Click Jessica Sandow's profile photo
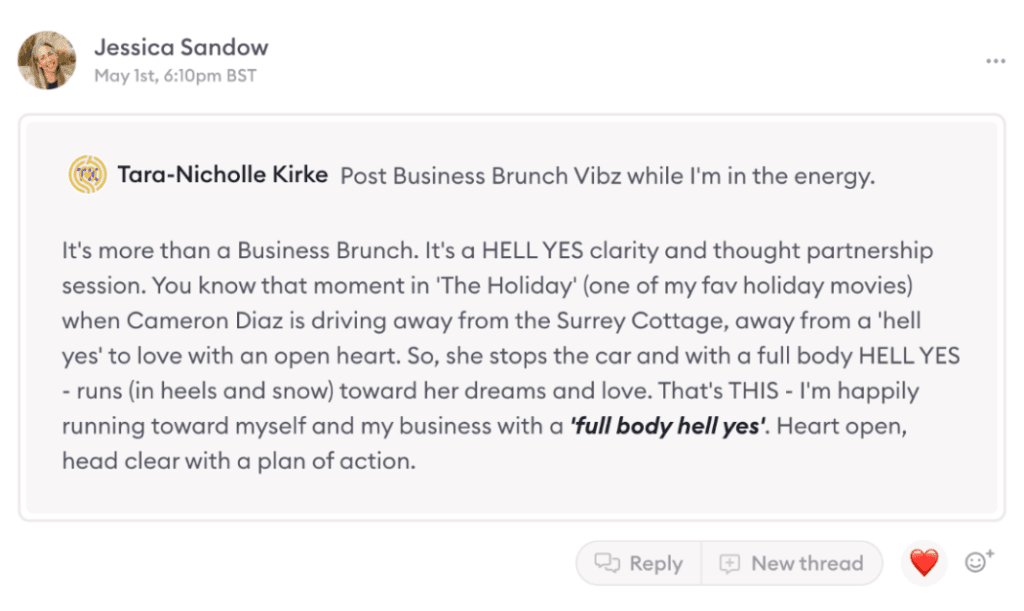Image resolution: width=1024 pixels, height=611 pixels. tap(47, 60)
